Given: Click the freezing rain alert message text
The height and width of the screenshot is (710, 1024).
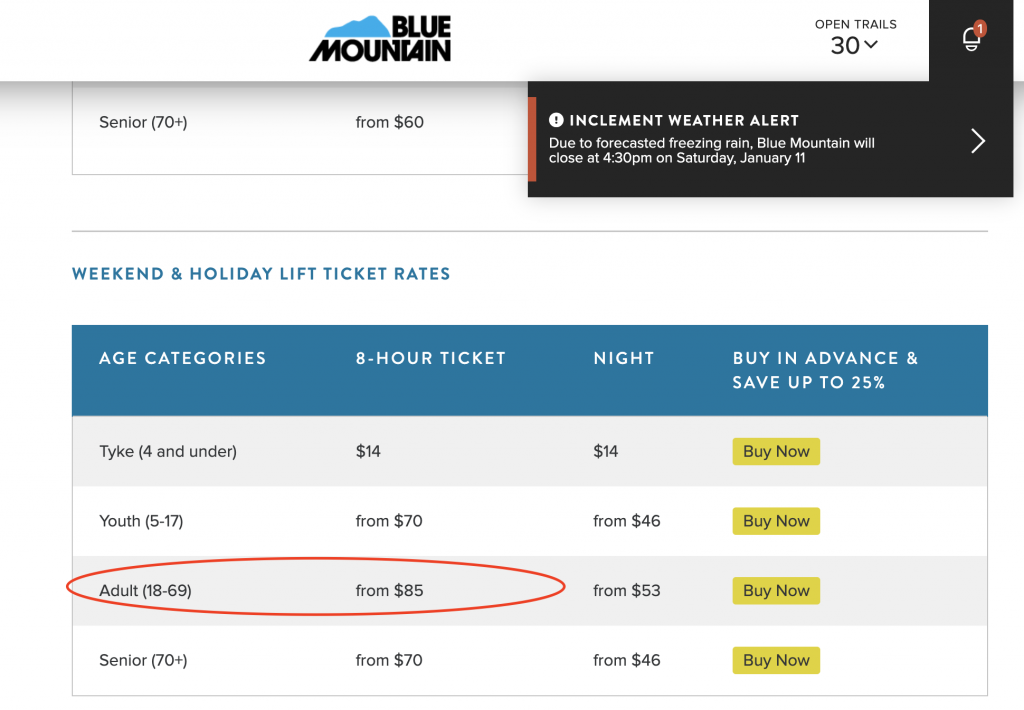Looking at the screenshot, I should (x=711, y=150).
